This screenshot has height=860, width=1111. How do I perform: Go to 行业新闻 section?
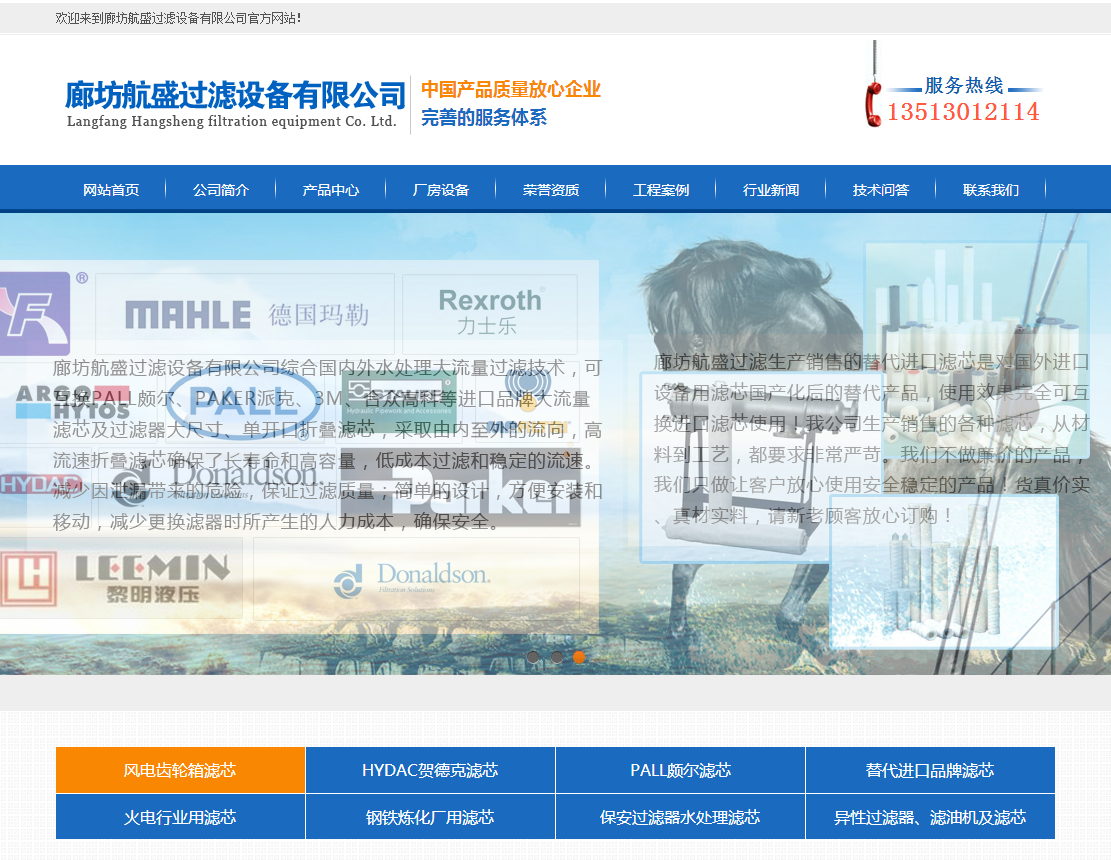(771, 190)
